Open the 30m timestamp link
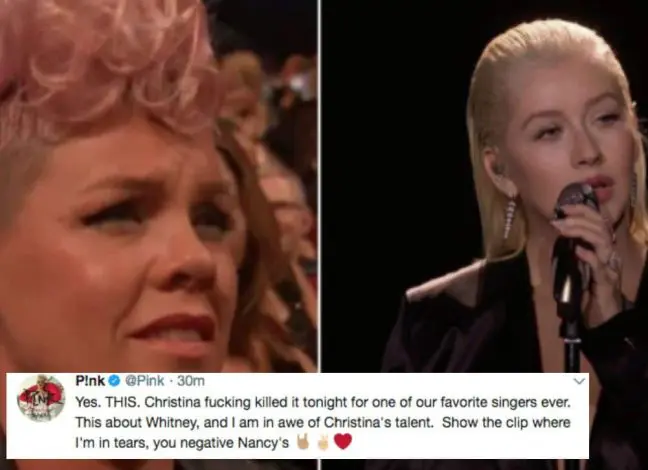Viewport: 648px width, 470px height. (191, 381)
